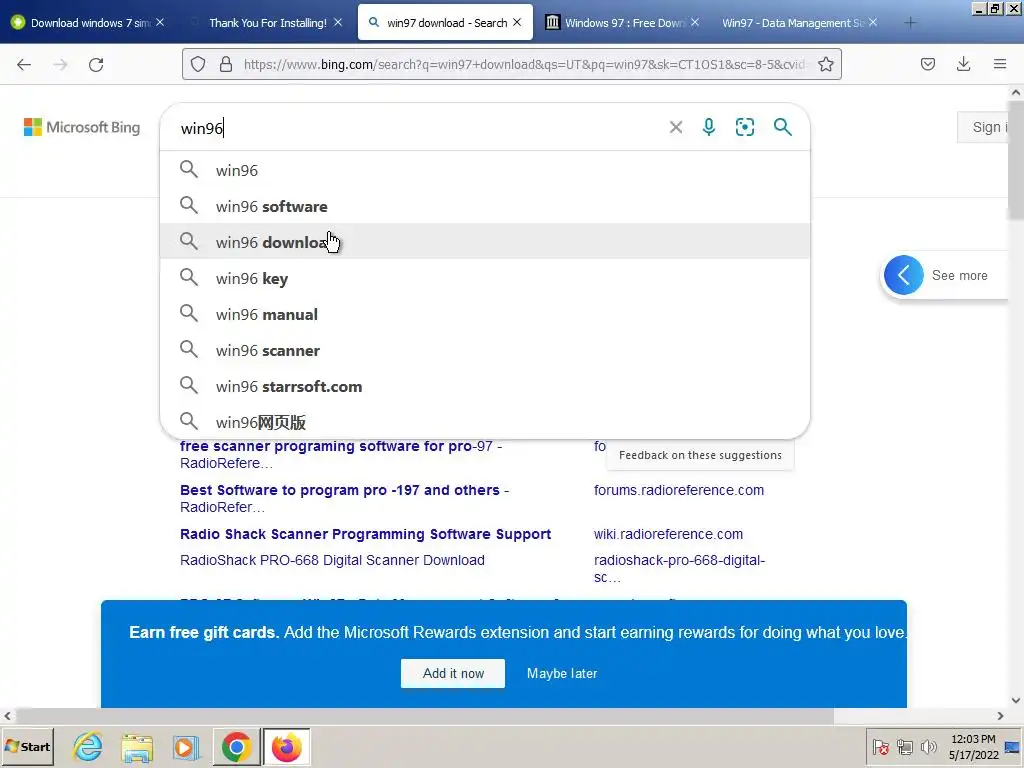Click 'Add it now' rewards button
Screen dimensions: 1024x768
click(453, 673)
